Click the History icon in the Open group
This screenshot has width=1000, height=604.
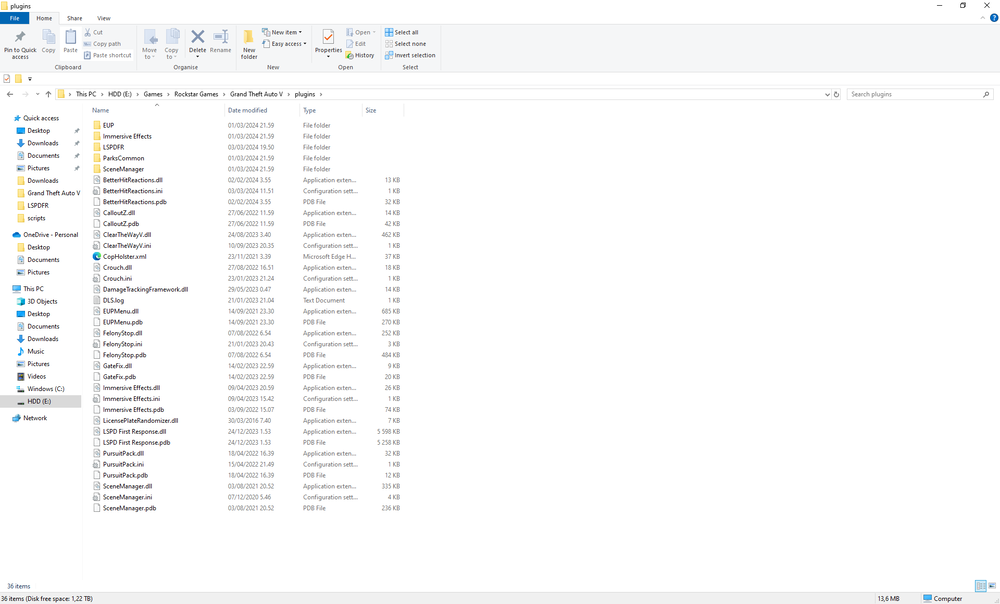[360, 55]
